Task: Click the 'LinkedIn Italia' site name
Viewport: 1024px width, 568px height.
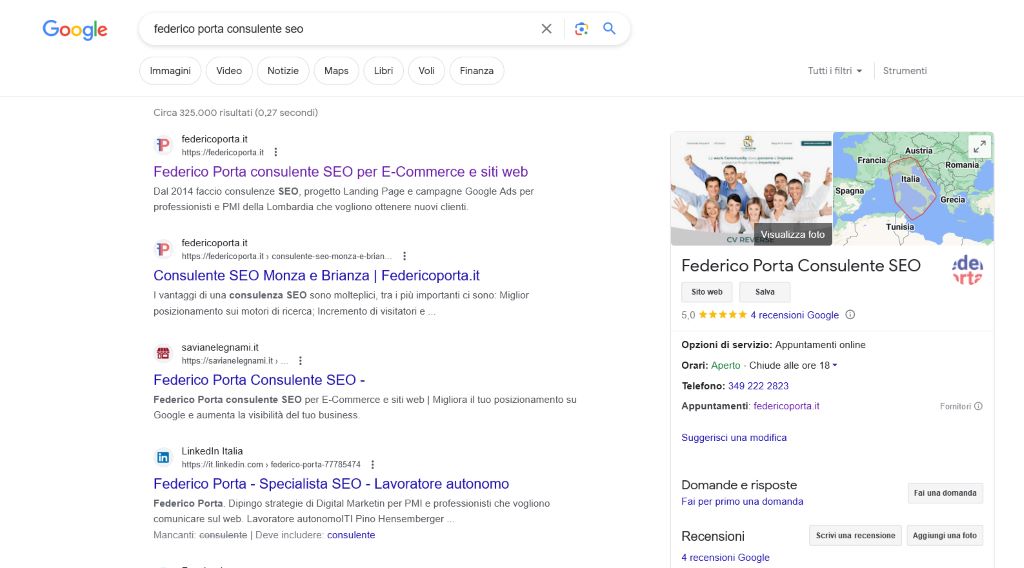Action: pyautogui.click(x=212, y=451)
